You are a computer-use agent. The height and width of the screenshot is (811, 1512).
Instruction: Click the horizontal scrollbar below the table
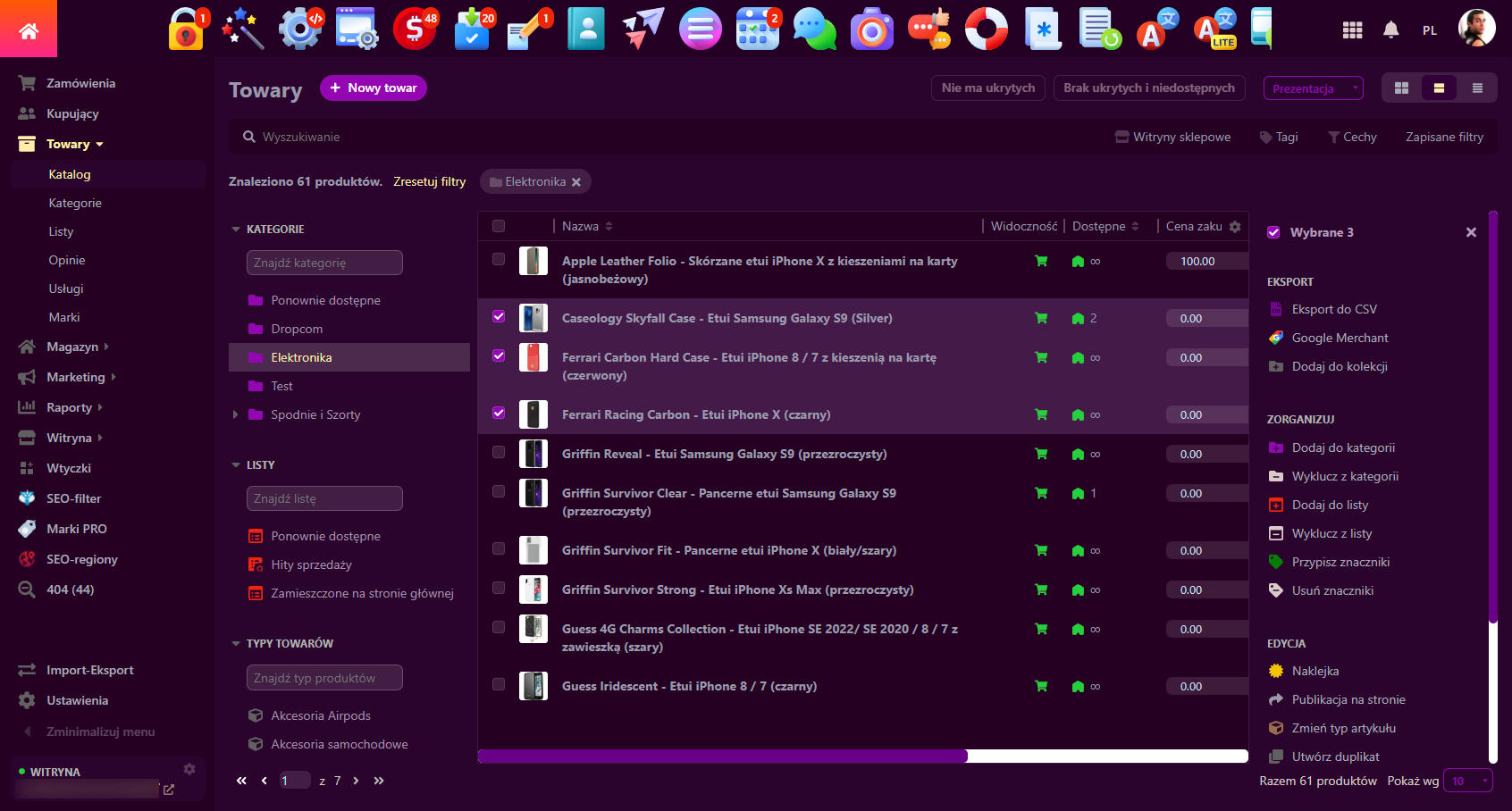[x=722, y=757]
